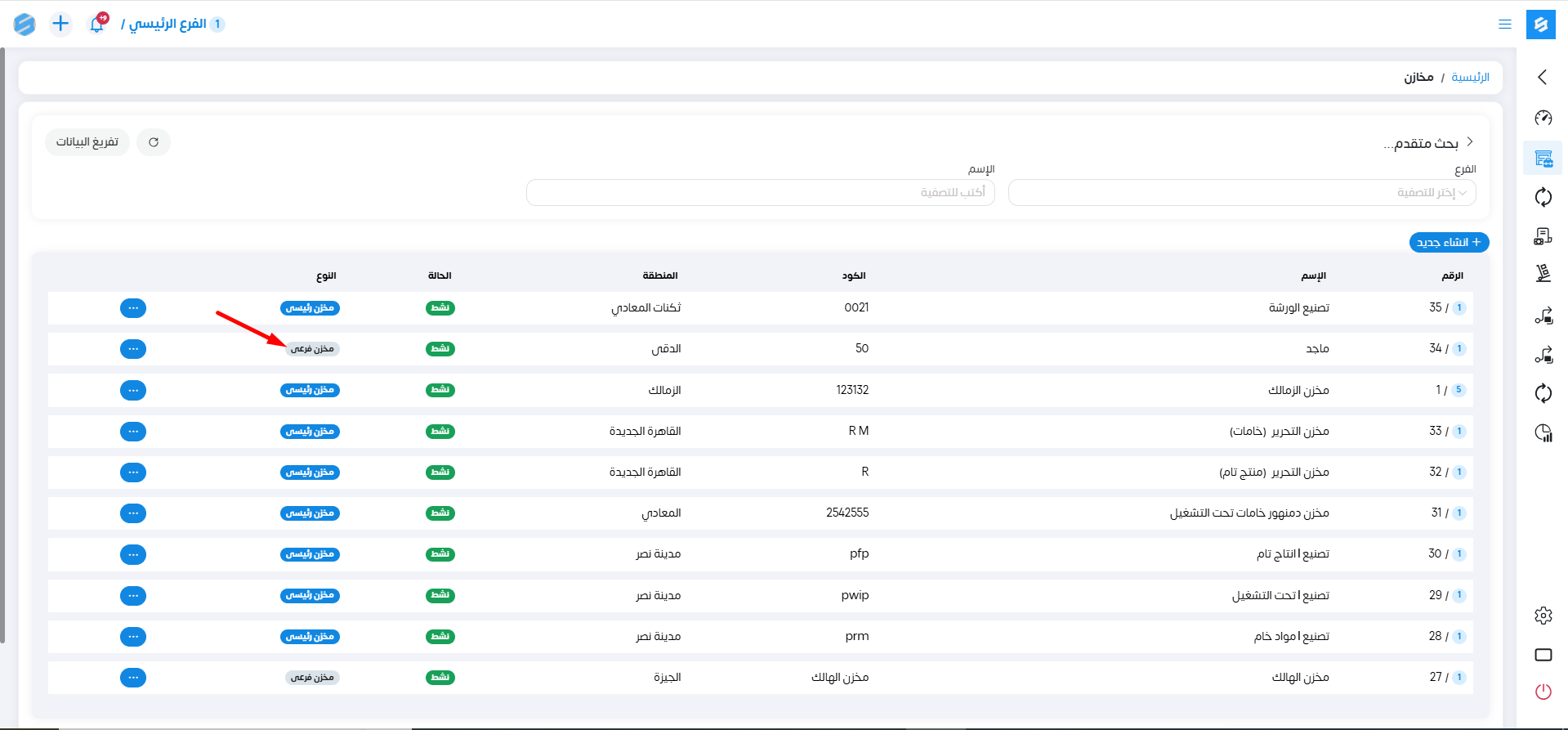This screenshot has width=1568, height=730.
Task: Open the hamburger menu icon
Action: tap(1504, 25)
